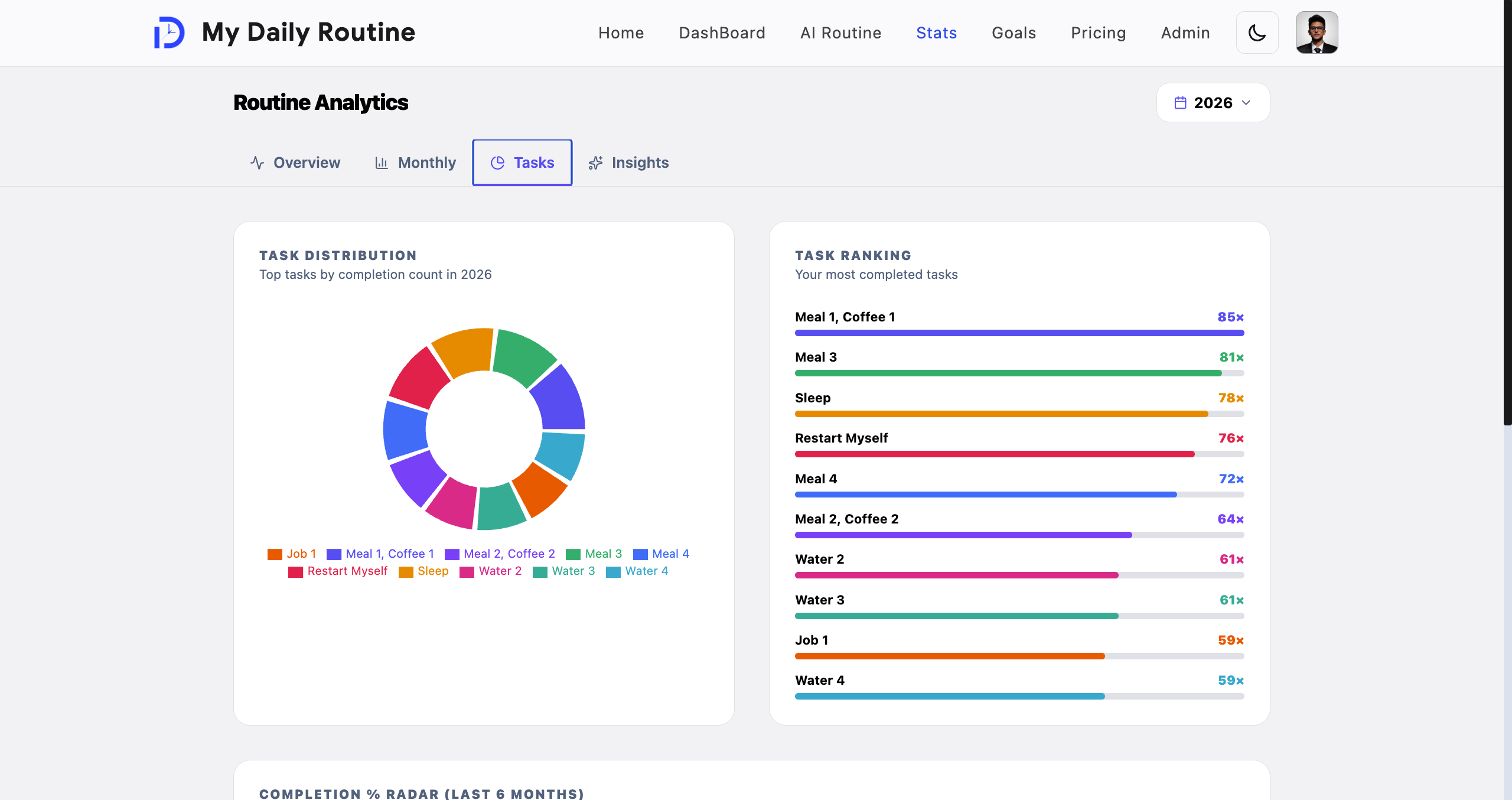Click the Job 1 legend swatch
This screenshot has height=800, width=1512.
275,554
